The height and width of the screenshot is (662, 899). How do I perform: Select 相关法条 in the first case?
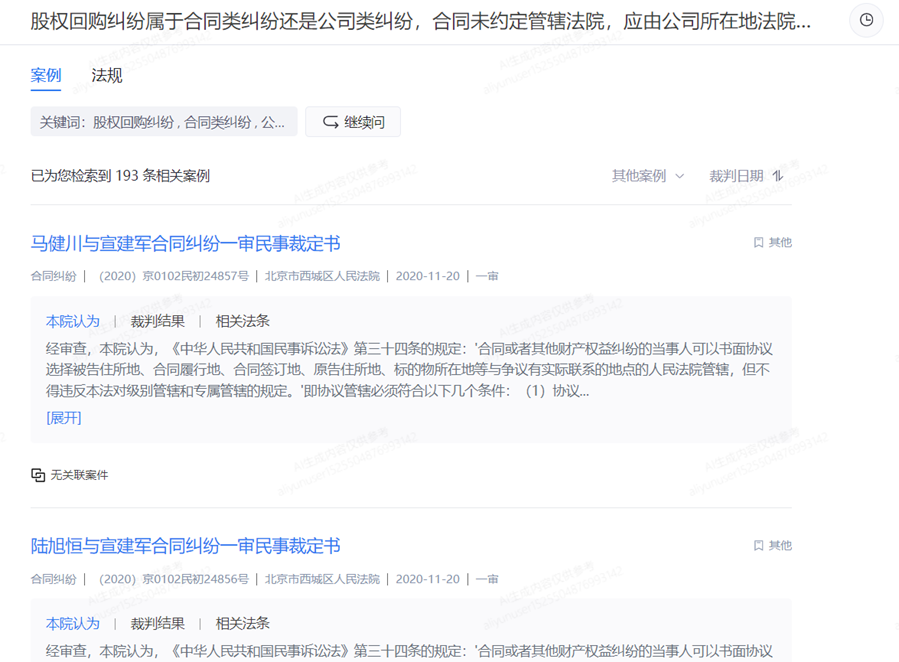tap(243, 321)
